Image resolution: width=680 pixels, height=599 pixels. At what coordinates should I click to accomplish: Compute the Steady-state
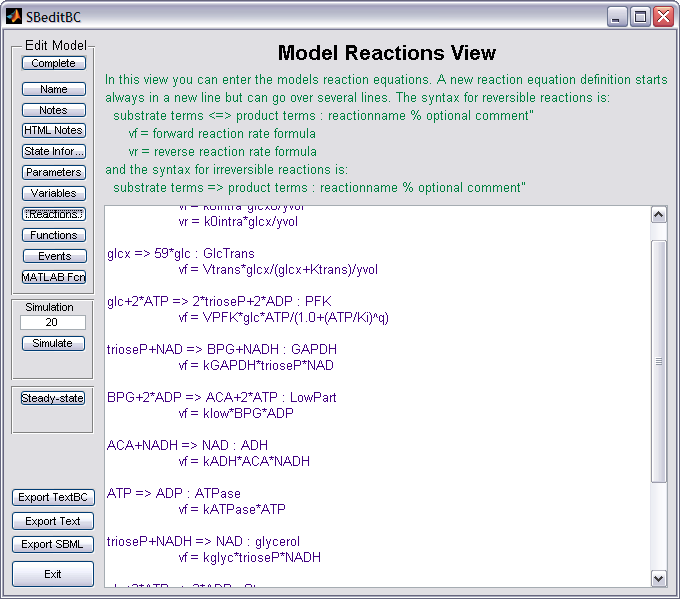53,398
